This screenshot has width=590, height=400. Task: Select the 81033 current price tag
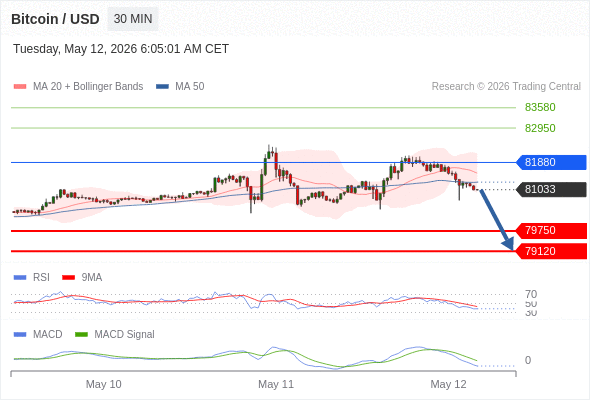tap(550, 189)
